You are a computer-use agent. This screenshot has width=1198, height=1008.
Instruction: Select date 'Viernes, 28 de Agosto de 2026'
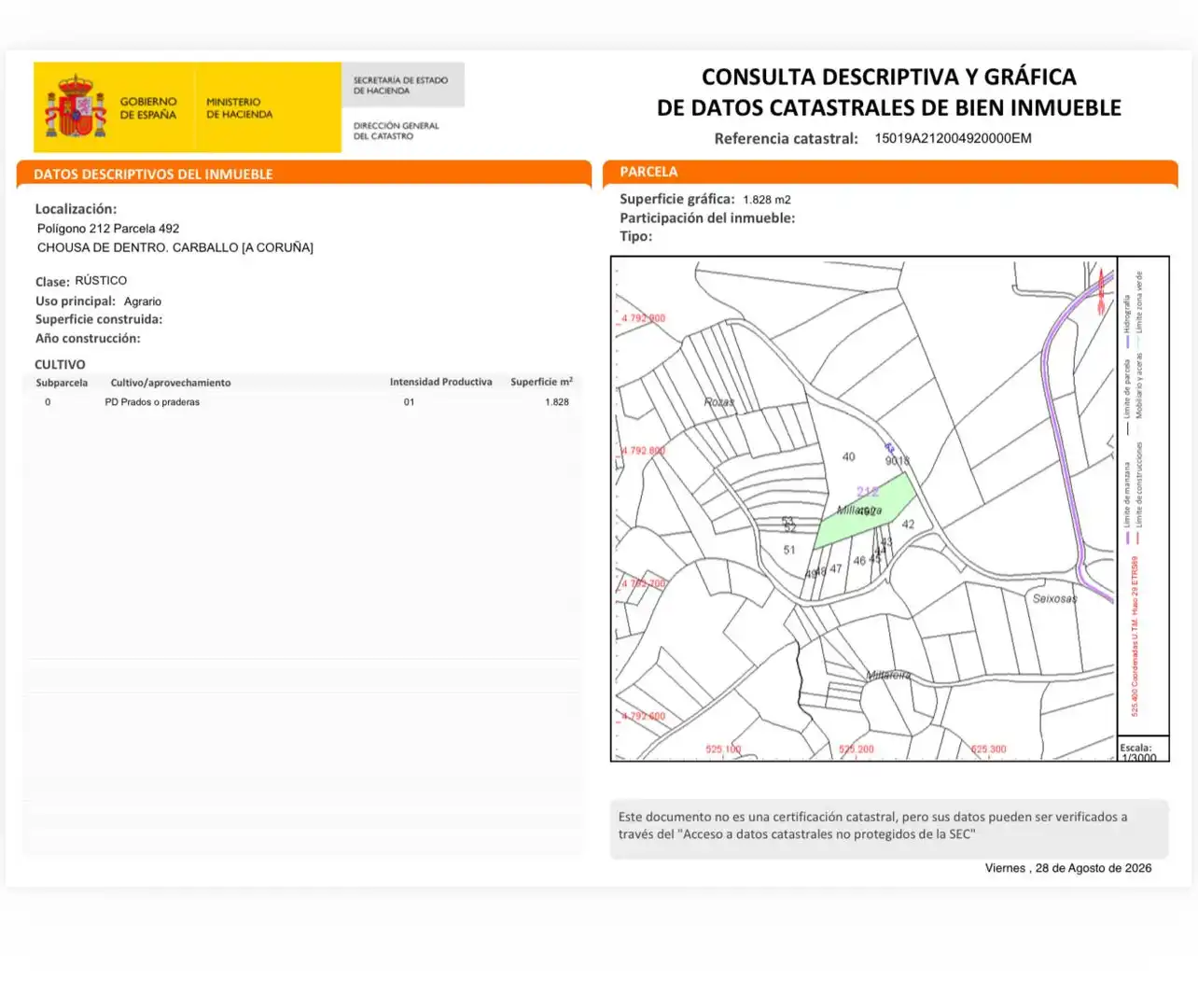[x=1068, y=868]
